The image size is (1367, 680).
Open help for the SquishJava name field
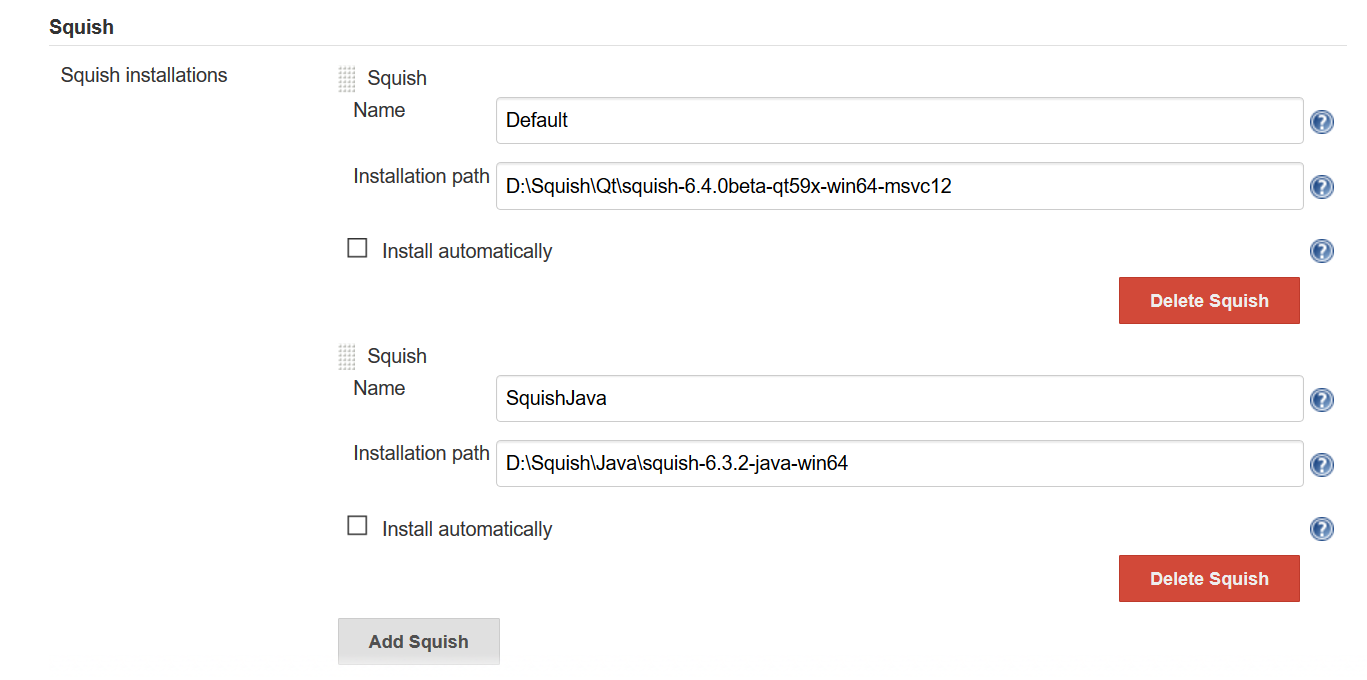click(x=1321, y=400)
